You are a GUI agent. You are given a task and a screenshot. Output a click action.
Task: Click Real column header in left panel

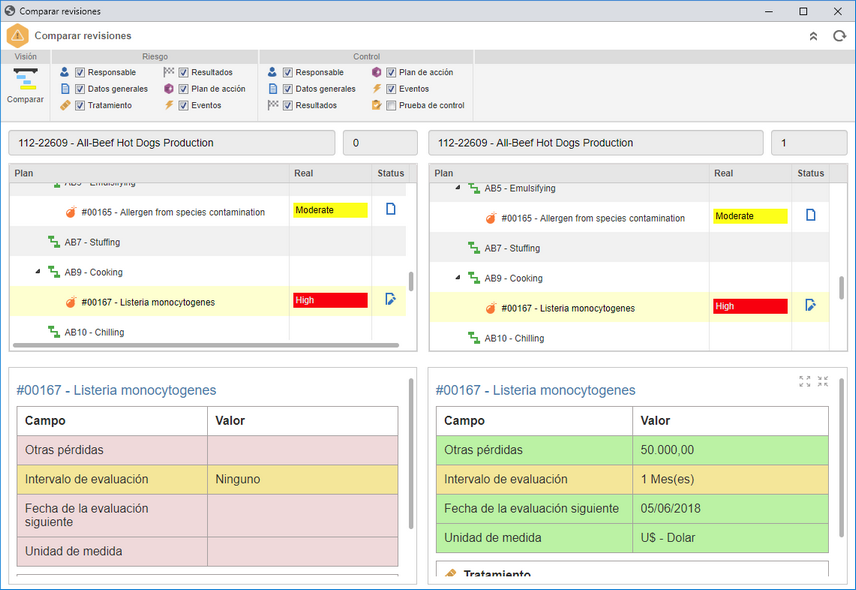(330, 173)
